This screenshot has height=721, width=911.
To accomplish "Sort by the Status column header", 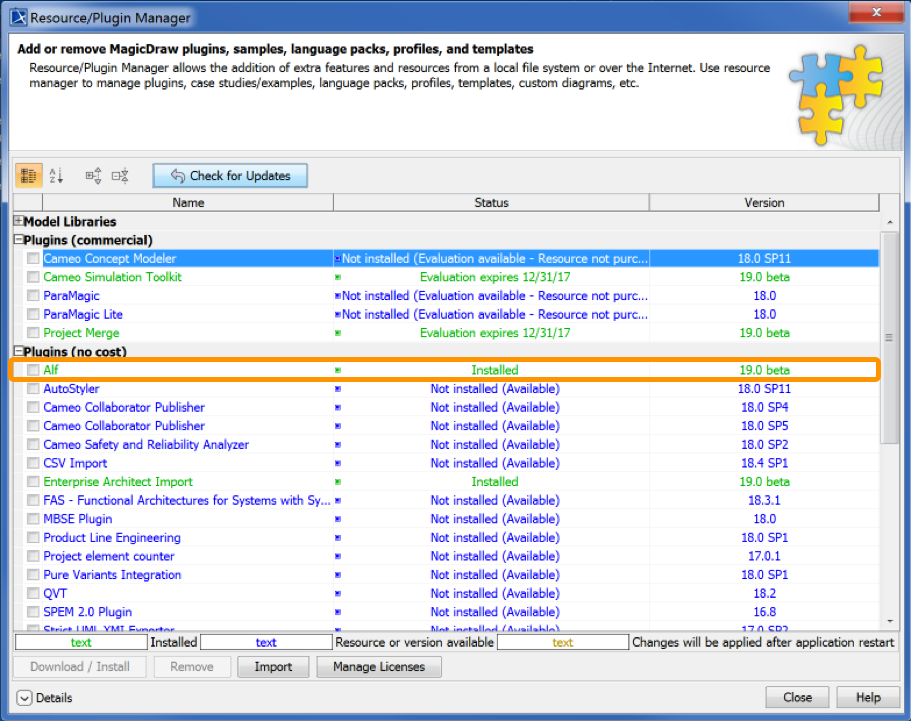I will 491,202.
